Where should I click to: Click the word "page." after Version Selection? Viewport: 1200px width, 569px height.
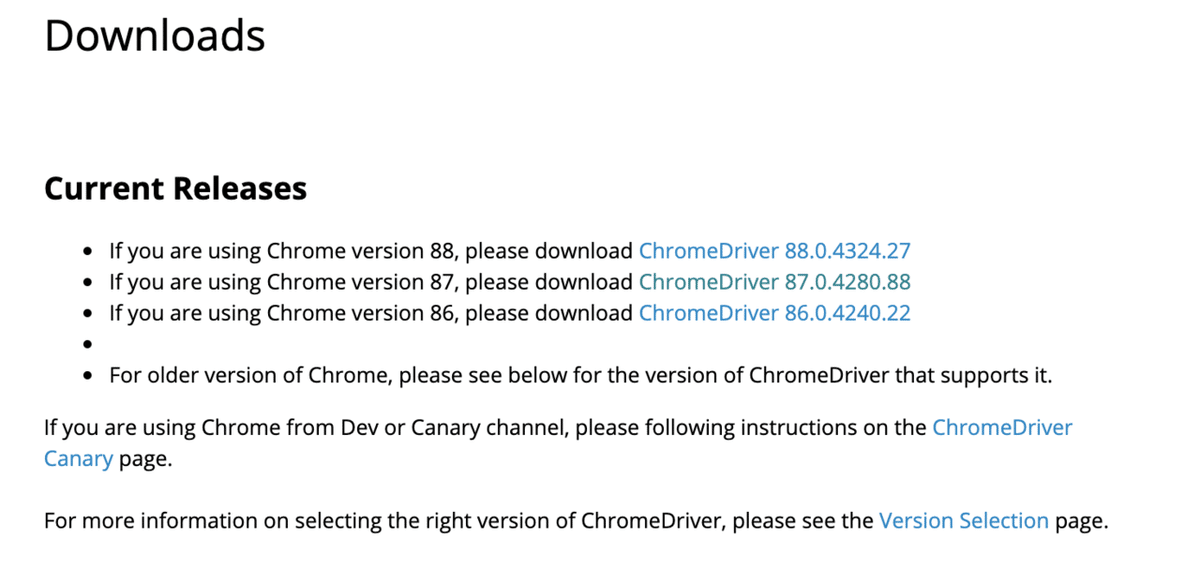1082,522
